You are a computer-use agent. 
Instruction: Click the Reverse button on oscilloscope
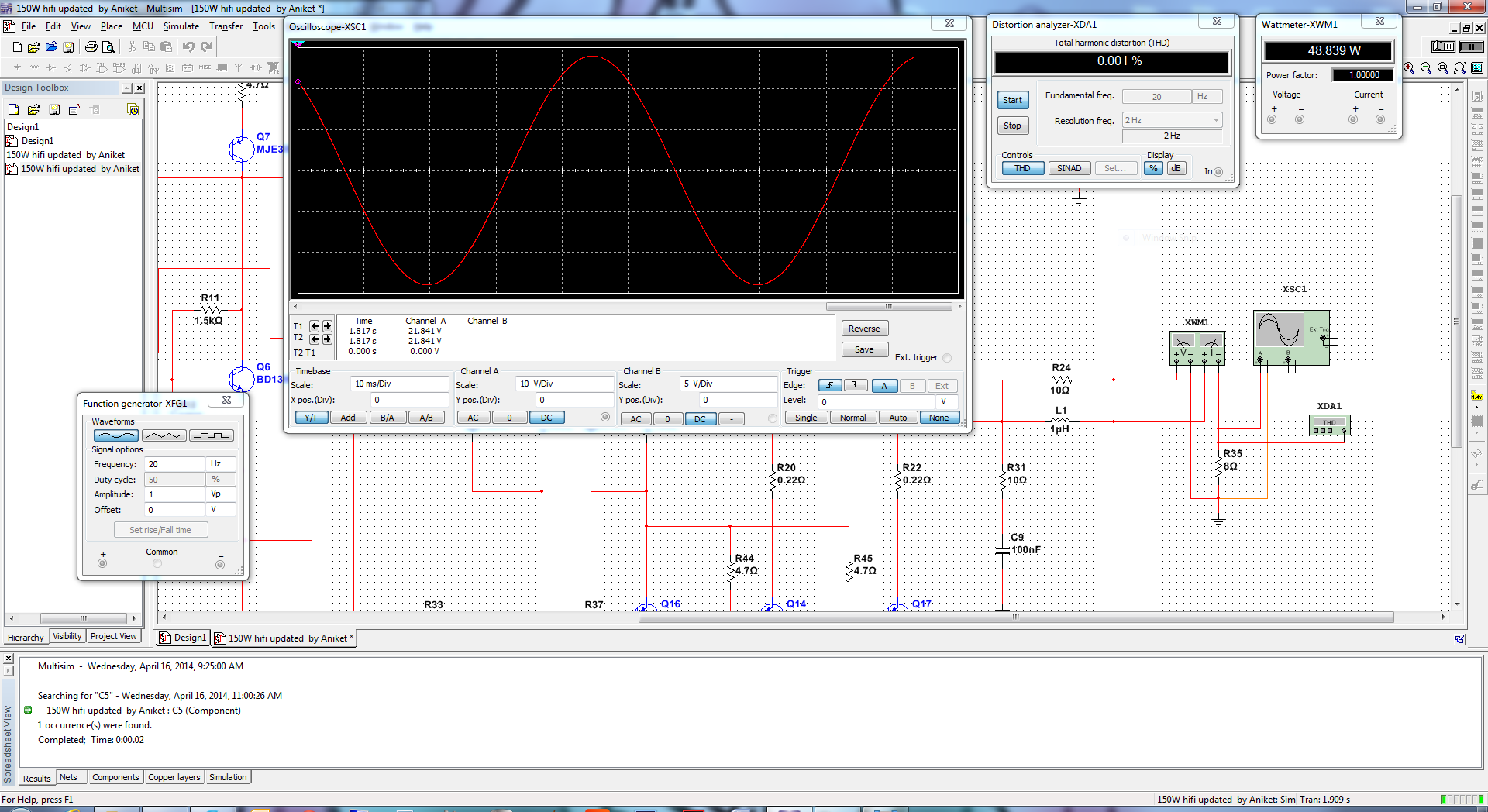864,329
